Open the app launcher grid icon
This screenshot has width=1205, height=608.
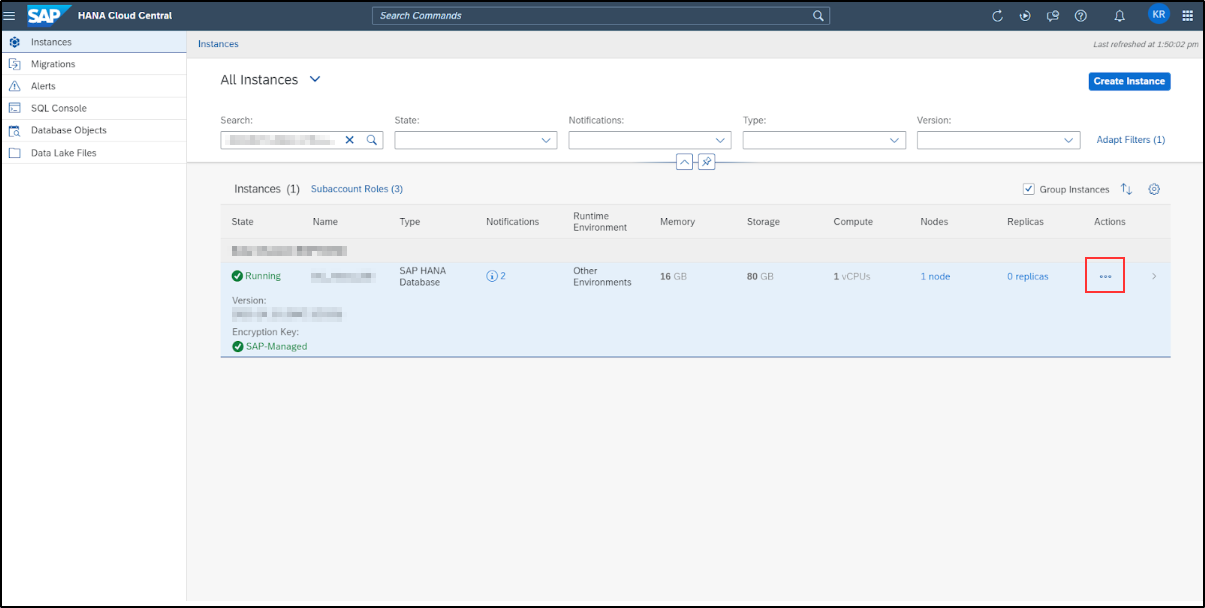coord(1188,16)
